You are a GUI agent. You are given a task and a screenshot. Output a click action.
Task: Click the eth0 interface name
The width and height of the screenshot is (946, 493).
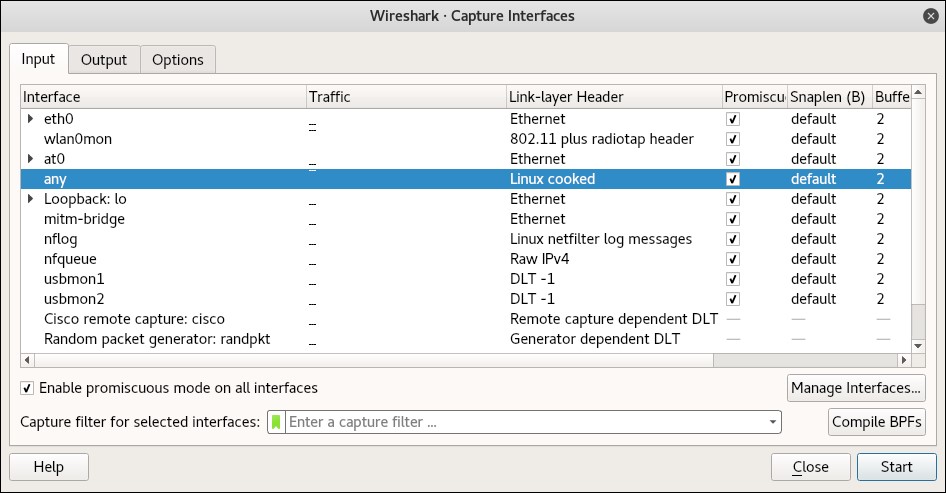(59, 119)
